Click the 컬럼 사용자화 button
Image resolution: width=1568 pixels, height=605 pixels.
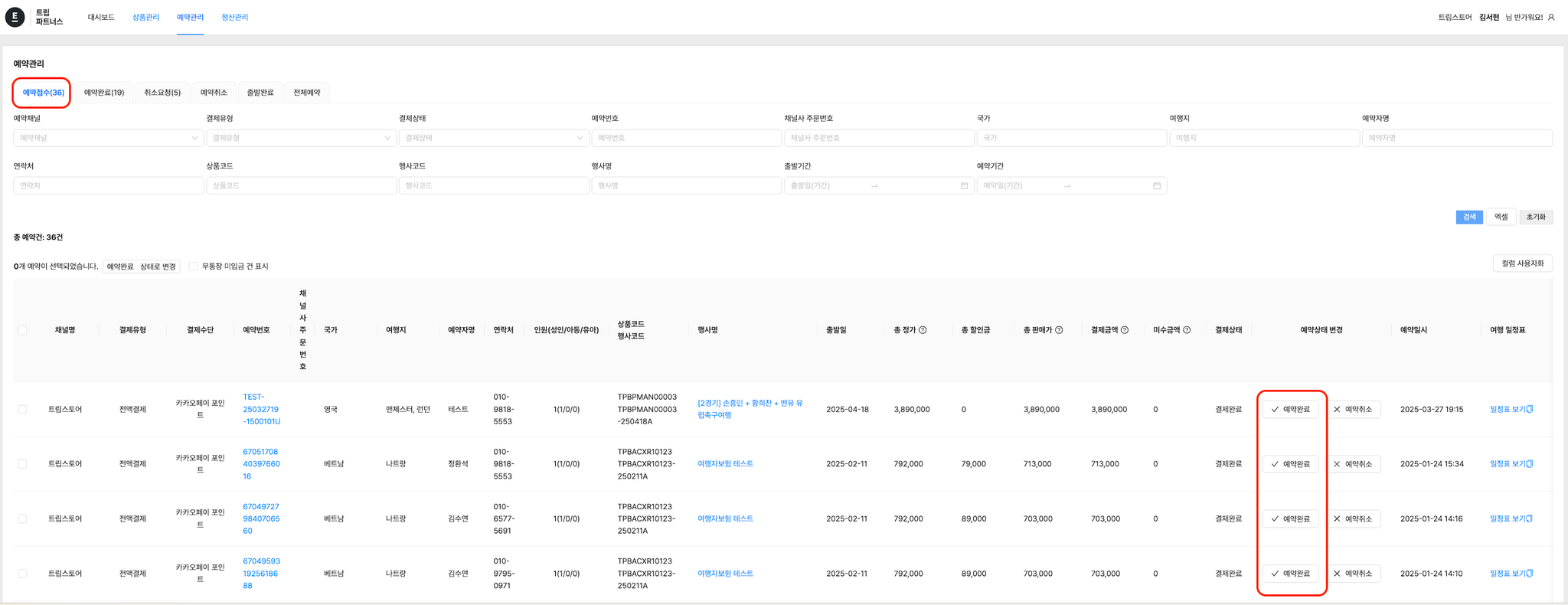click(x=1523, y=263)
